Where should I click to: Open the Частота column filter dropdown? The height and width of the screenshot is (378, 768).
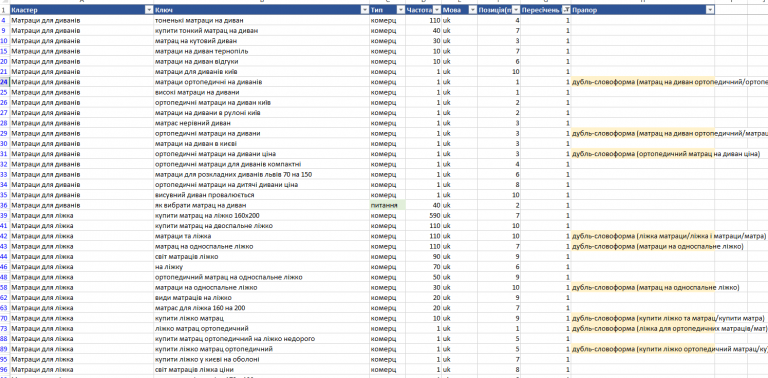pos(437,10)
